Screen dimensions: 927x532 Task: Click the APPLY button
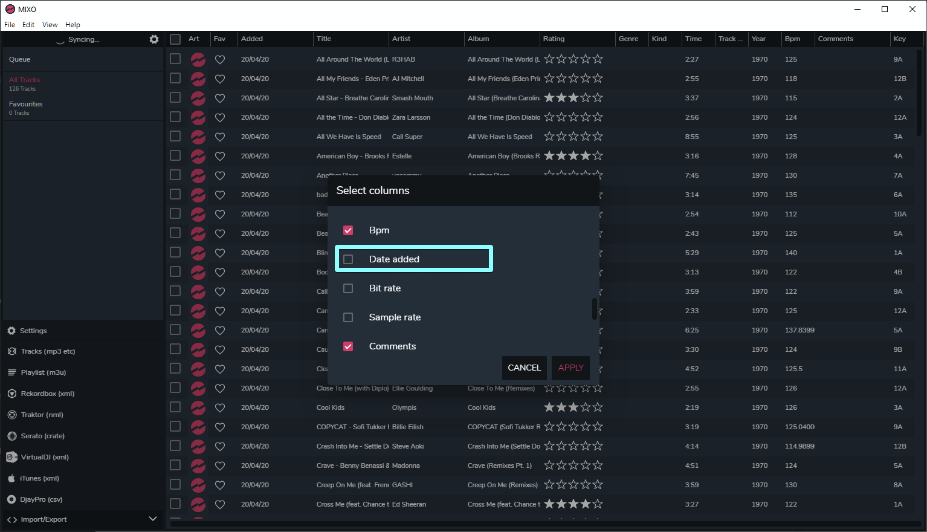click(x=571, y=368)
